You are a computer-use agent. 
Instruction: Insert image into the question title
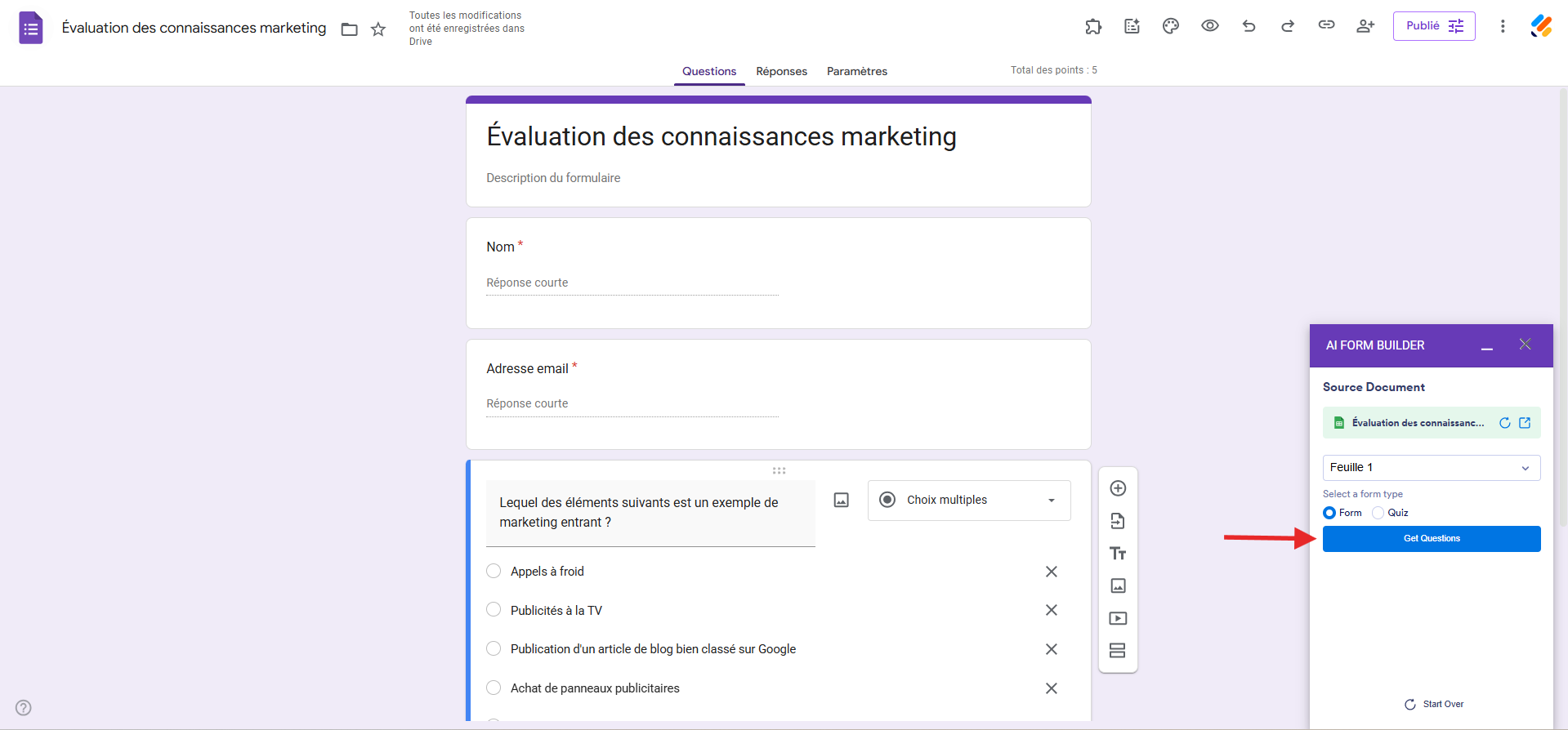(842, 500)
